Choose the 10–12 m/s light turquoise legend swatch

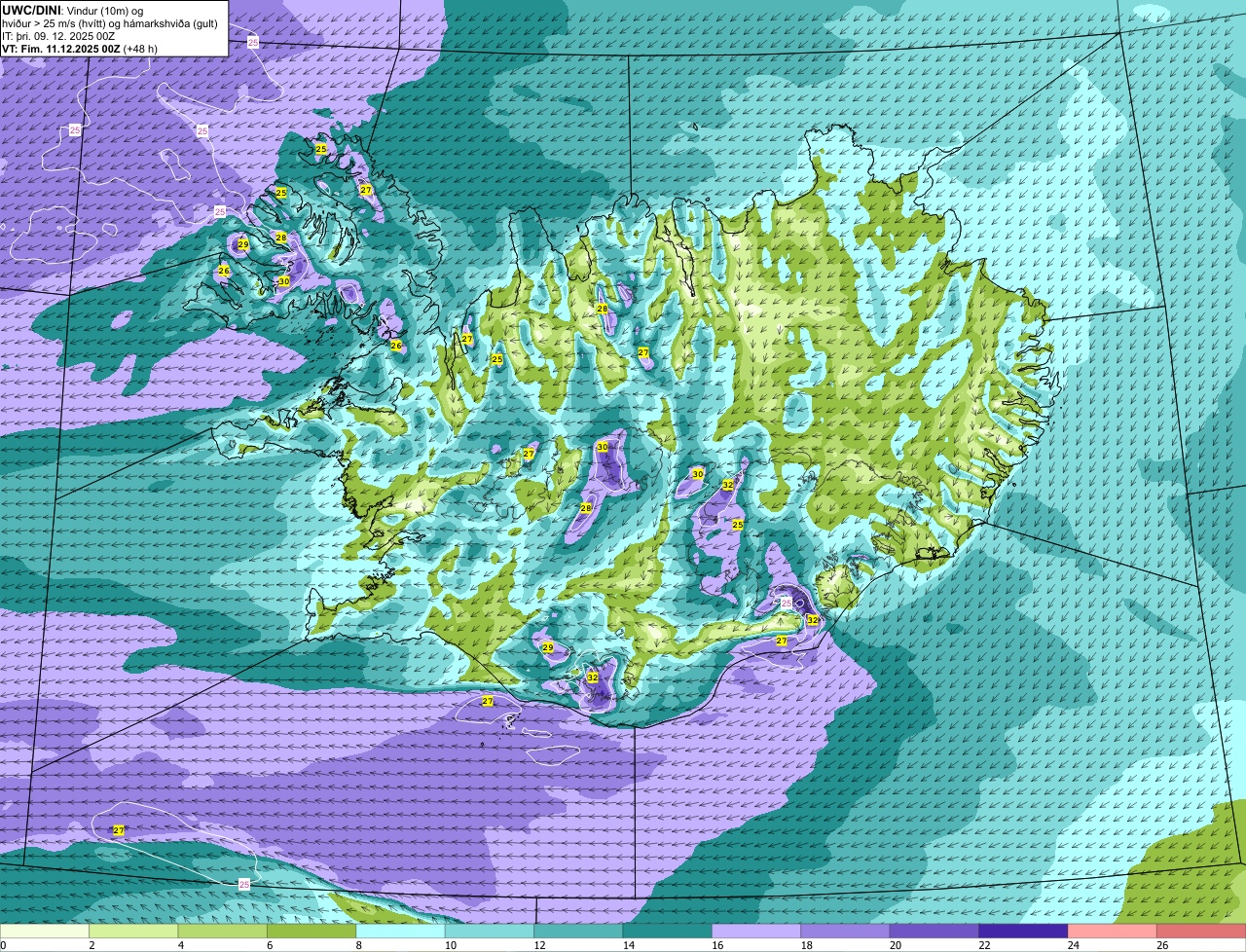pos(490,932)
